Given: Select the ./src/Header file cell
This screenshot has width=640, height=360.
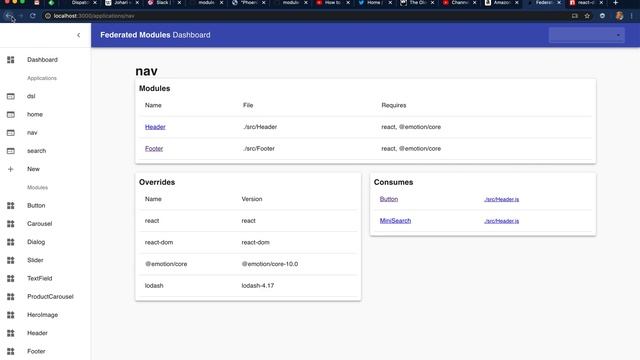Looking at the screenshot, I should [260, 127].
